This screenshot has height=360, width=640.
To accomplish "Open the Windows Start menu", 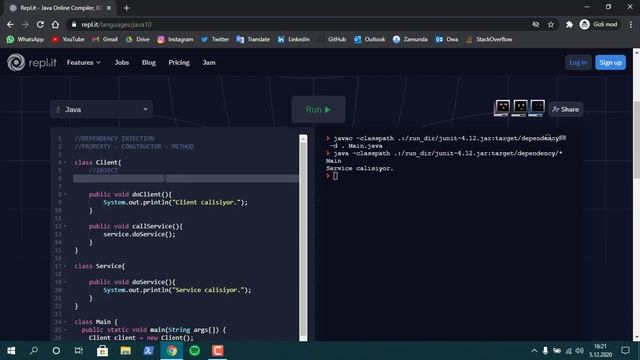I will [11, 351].
